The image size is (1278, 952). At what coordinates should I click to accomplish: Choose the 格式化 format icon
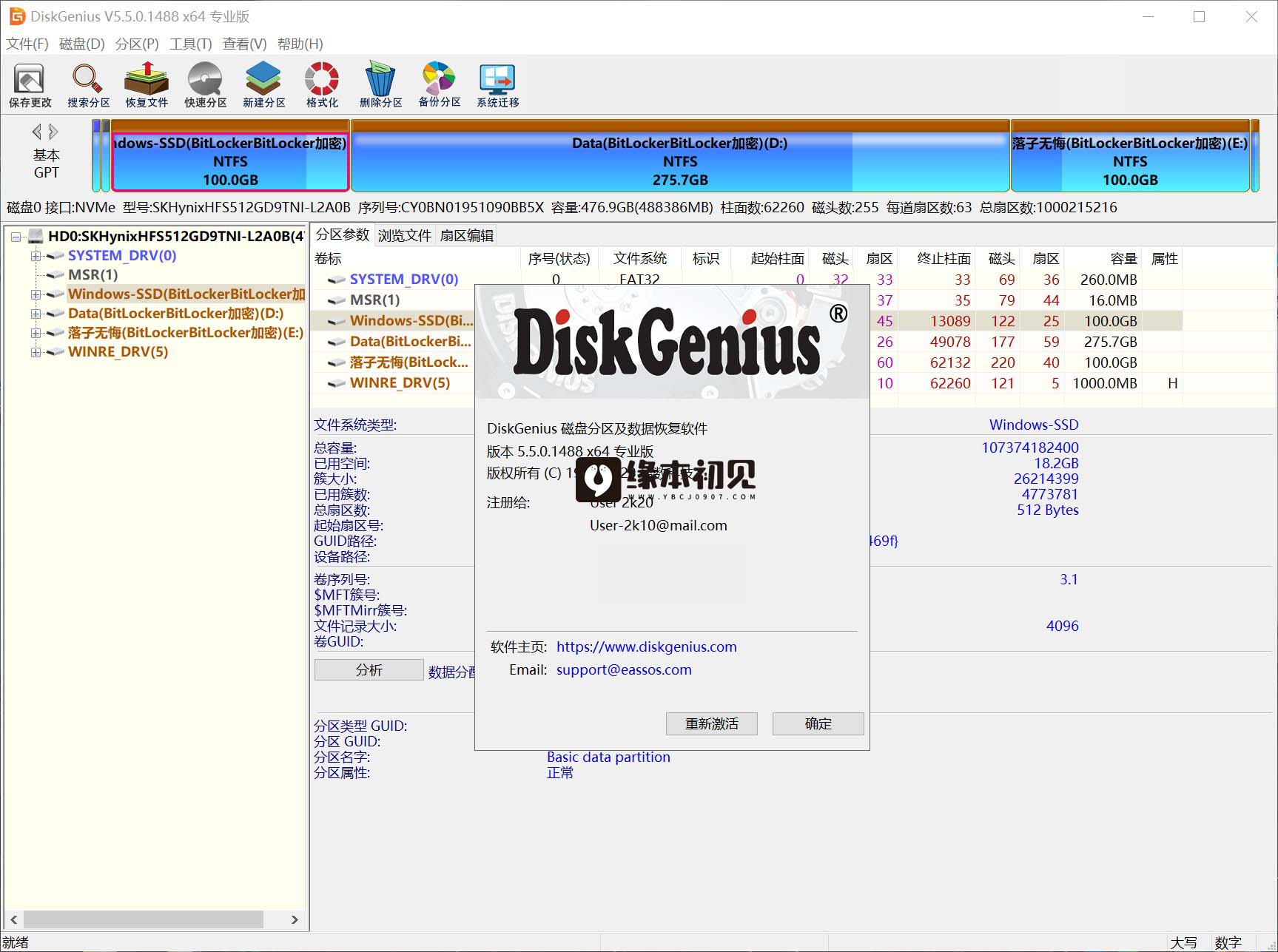point(322,85)
